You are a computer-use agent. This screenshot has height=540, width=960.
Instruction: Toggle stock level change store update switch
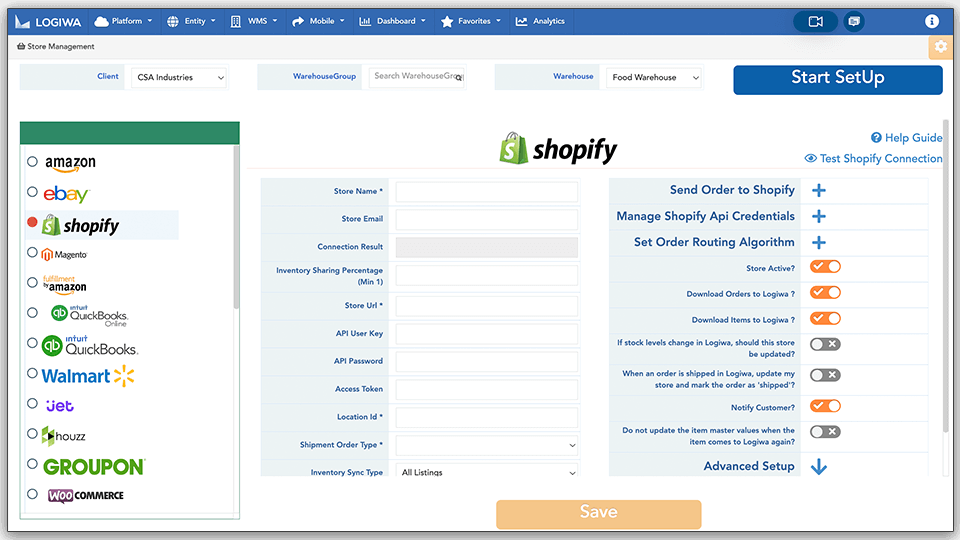coord(825,344)
